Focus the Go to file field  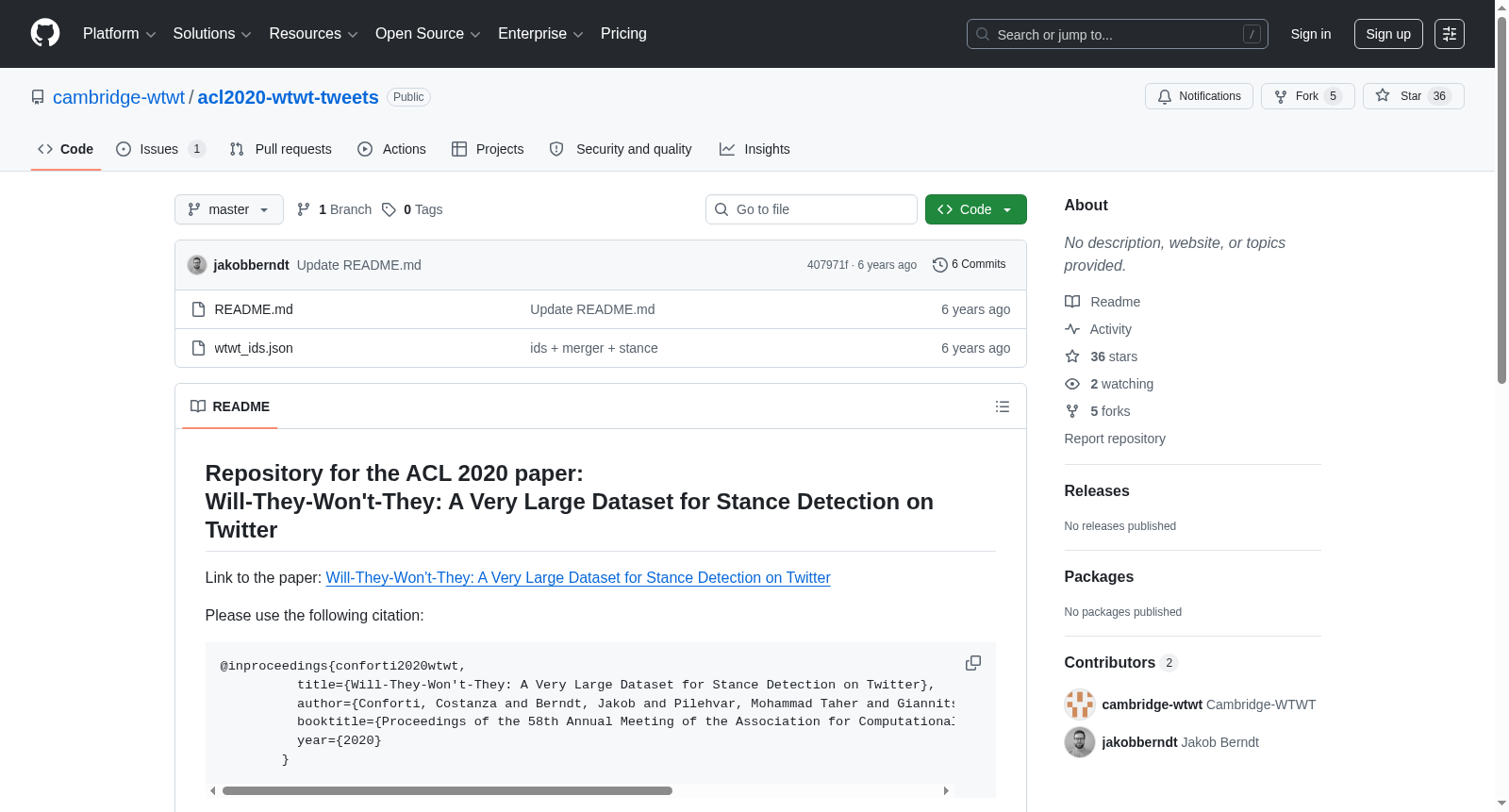pos(811,209)
